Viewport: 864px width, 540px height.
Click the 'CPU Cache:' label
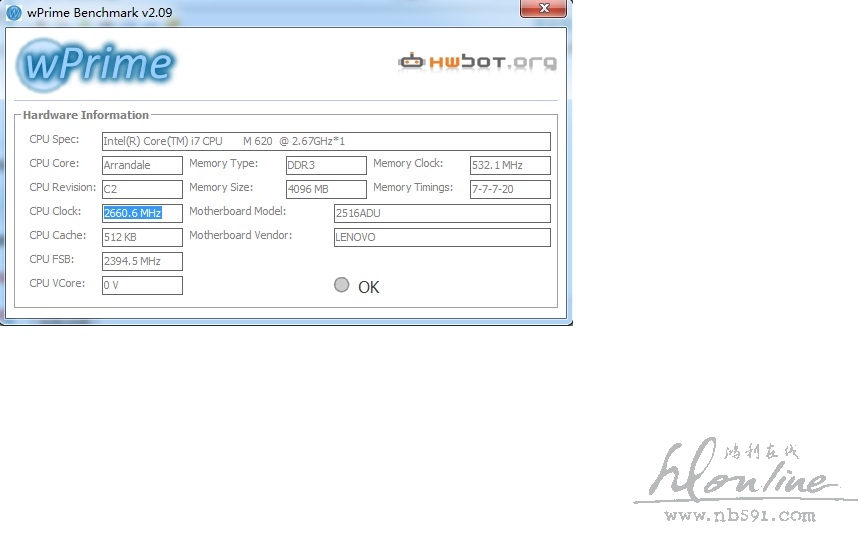click(57, 235)
